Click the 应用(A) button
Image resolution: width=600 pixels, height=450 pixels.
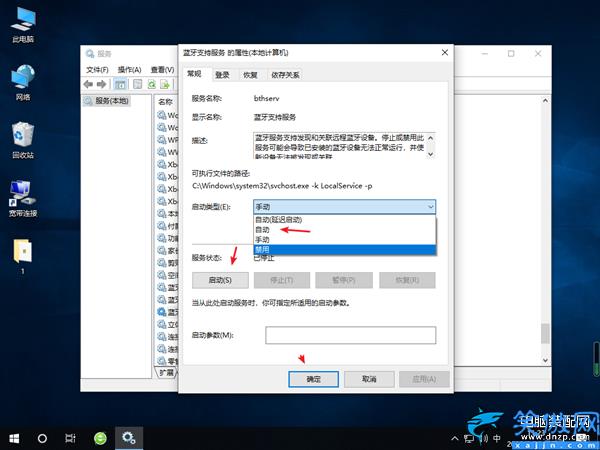point(424,379)
